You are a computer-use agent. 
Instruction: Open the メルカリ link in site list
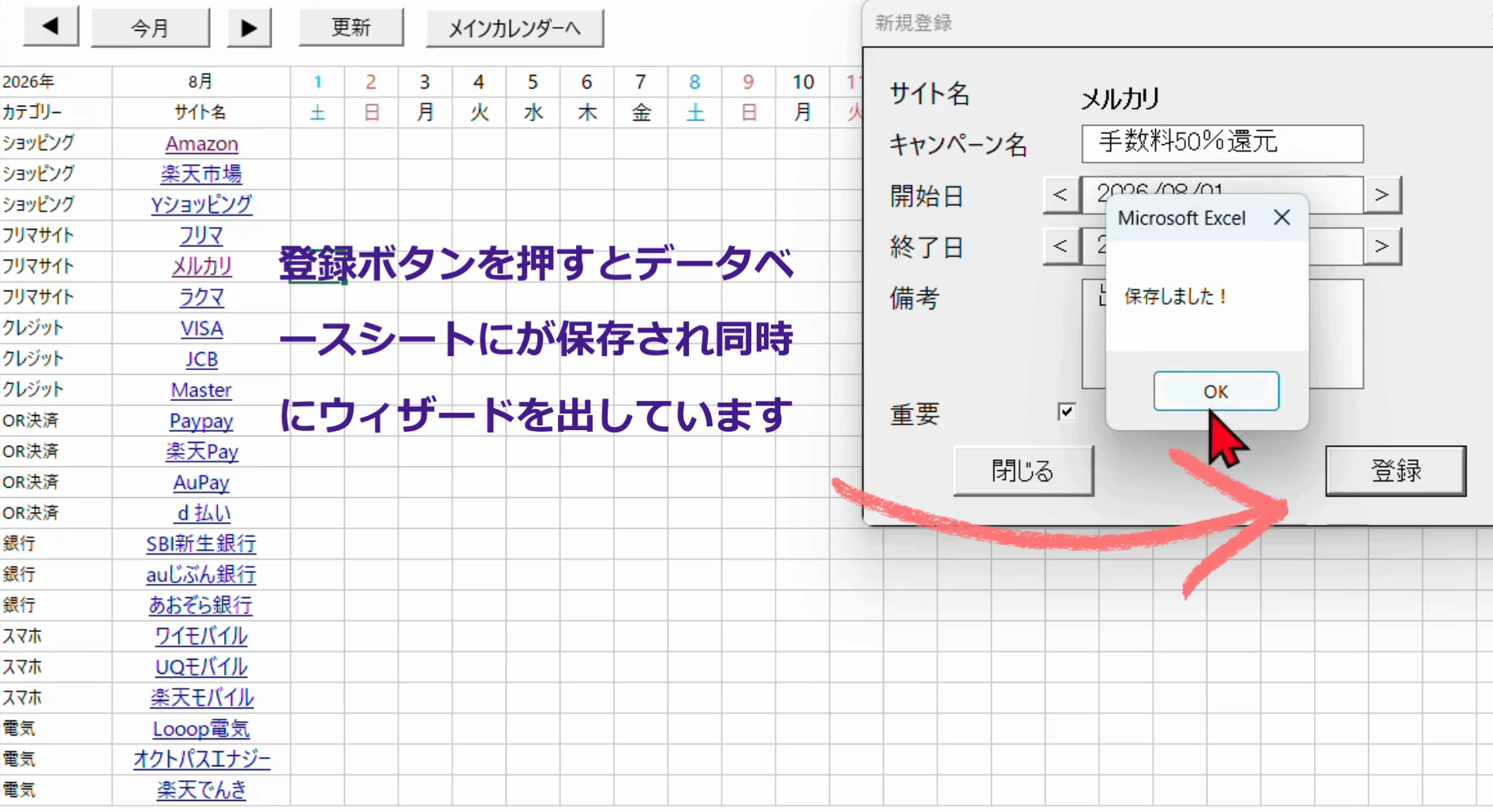201,266
